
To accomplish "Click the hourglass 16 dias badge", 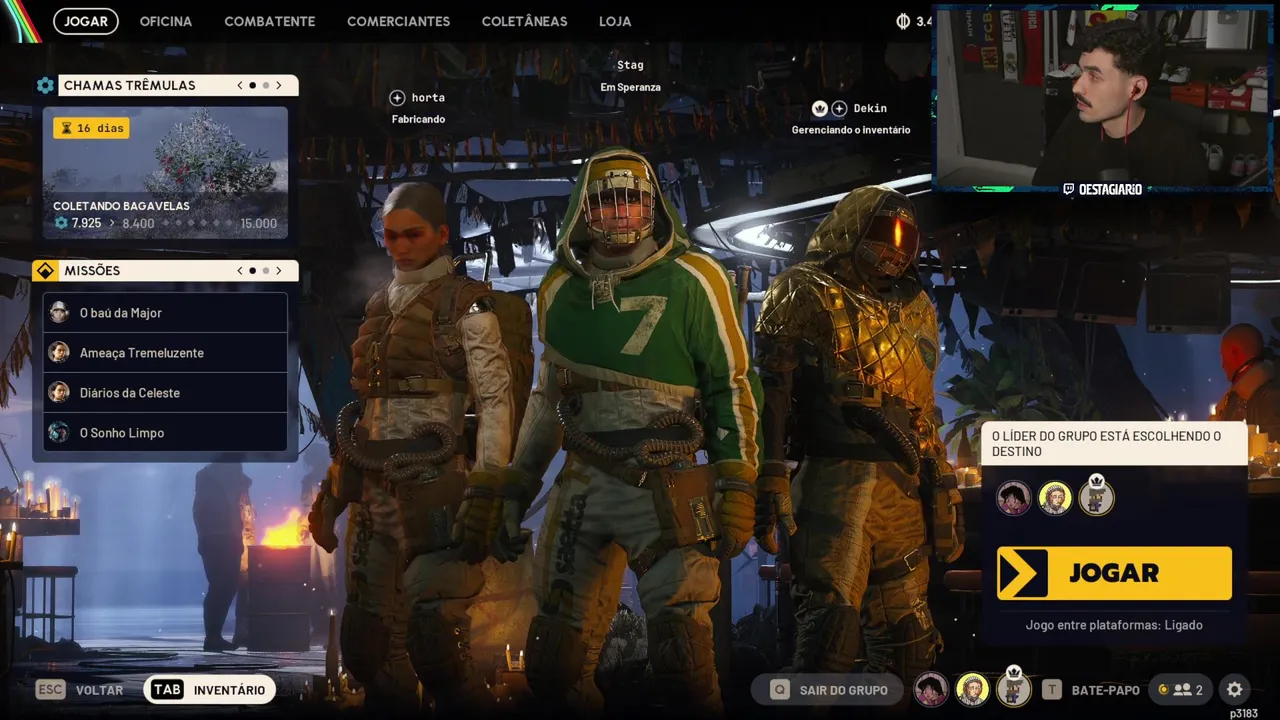I will (x=91, y=128).
